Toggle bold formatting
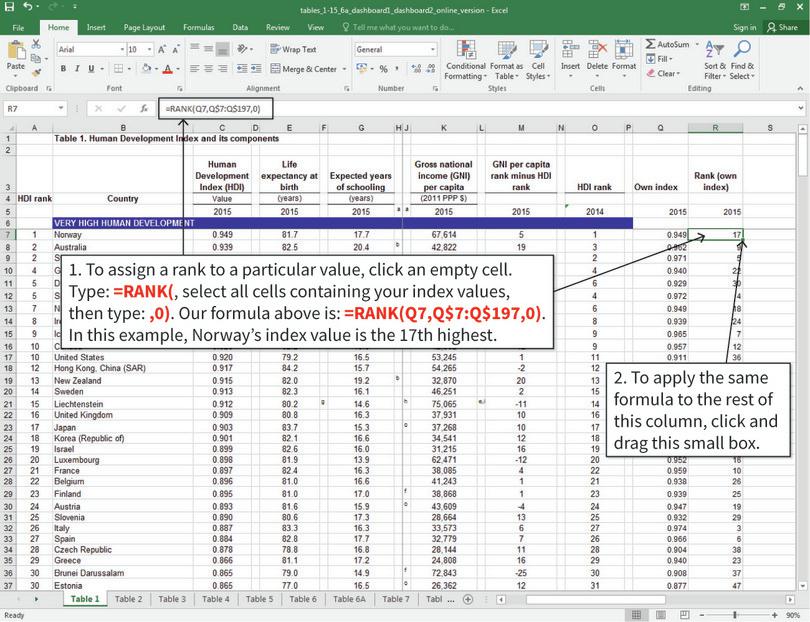Screen dimensions: 810x622 click(x=61, y=70)
